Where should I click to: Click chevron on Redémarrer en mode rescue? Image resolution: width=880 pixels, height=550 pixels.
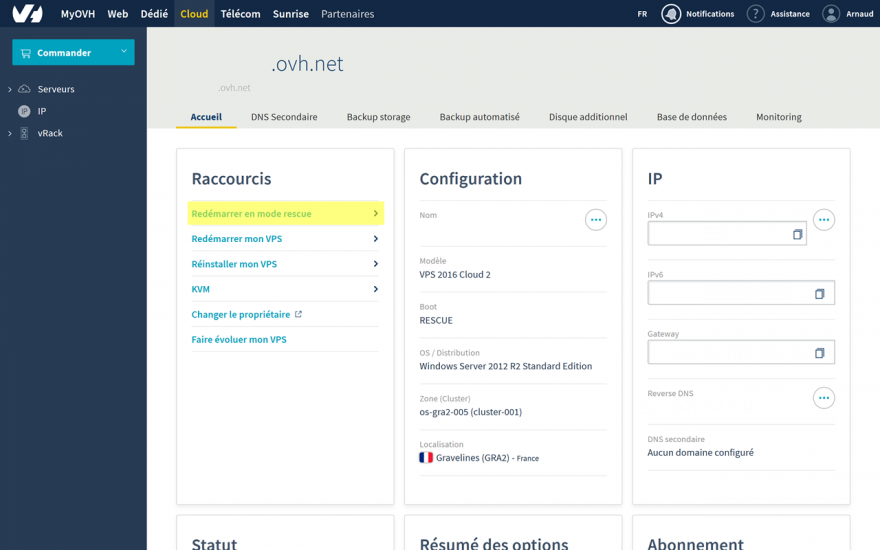click(375, 213)
